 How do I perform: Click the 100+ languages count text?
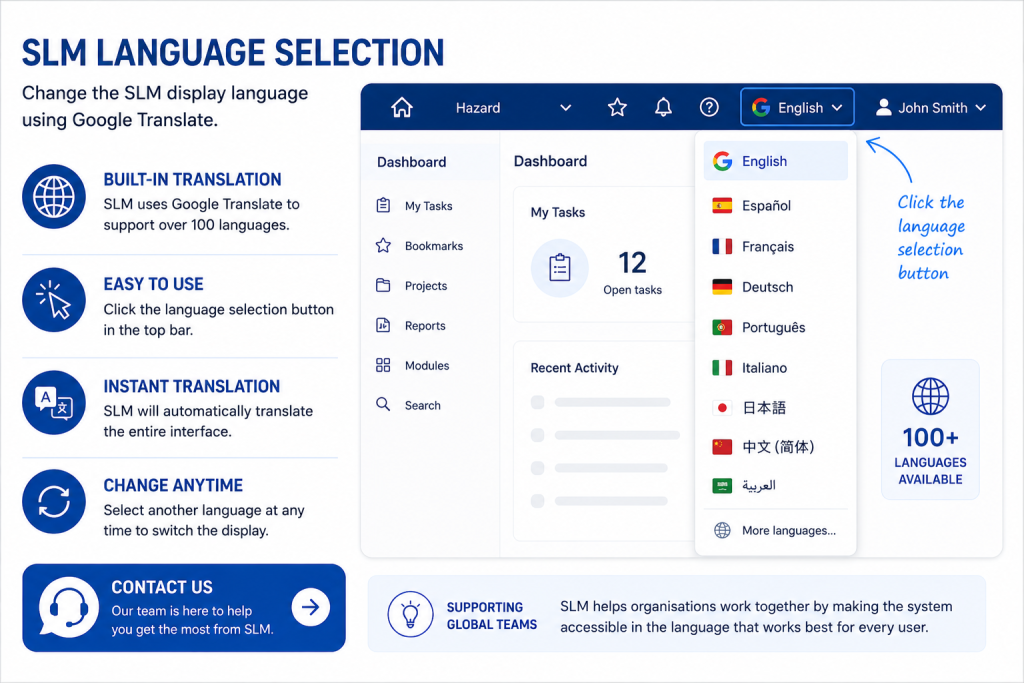click(x=930, y=437)
